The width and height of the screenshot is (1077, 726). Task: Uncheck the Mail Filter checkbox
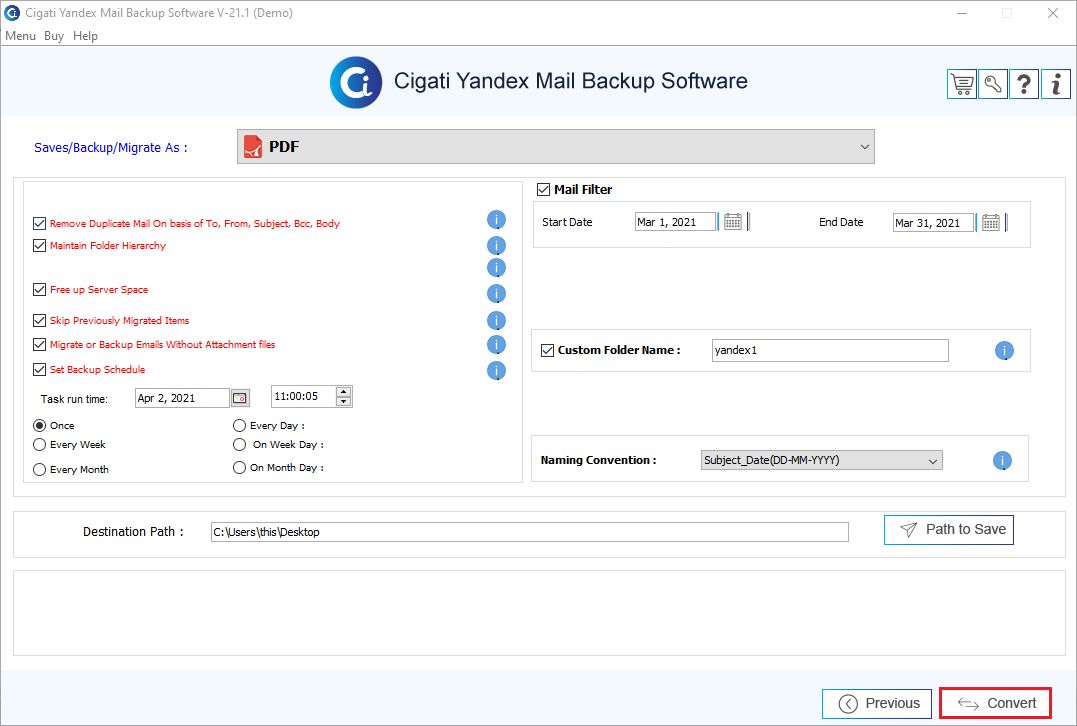point(543,189)
